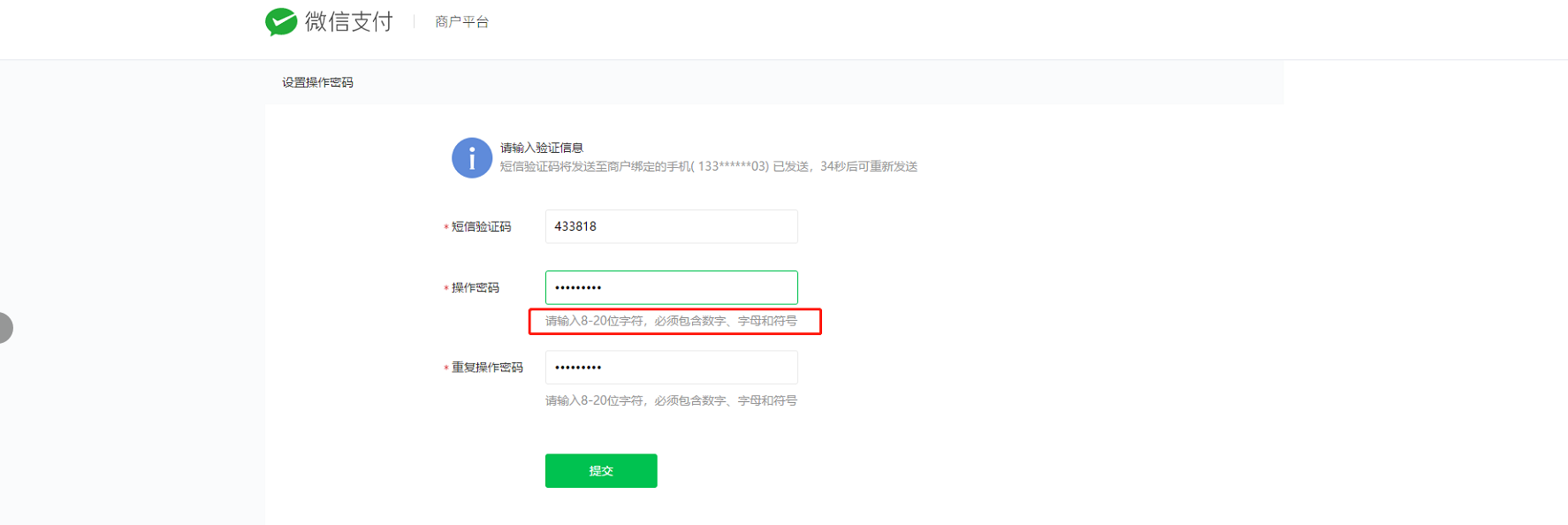Click the 设置操作密码 page title
Screen dimensions: 1568x525
pyautogui.click(x=317, y=82)
